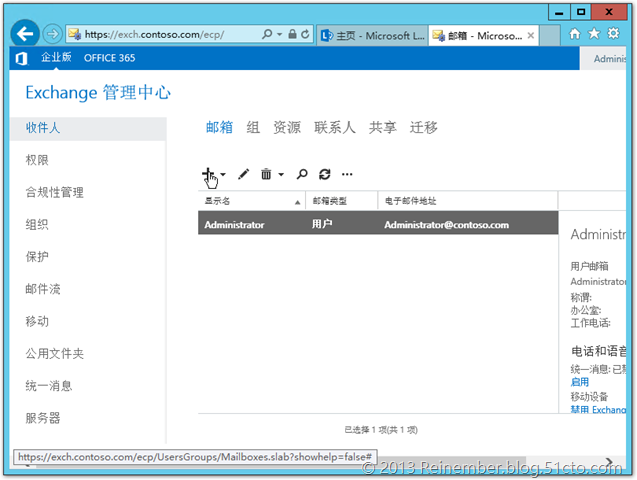The image size is (637, 480).
Task: Click the edit pencil icon
Action: point(243,174)
